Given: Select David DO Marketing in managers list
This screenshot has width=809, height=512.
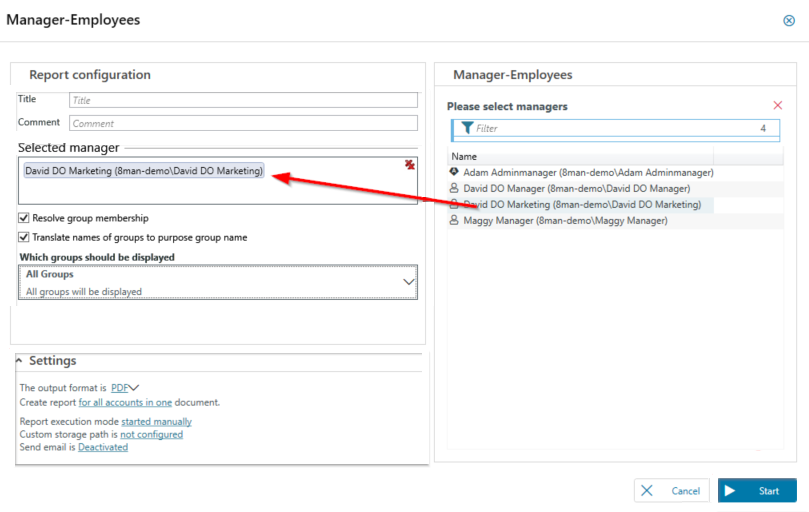Looking at the screenshot, I should coord(582,204).
